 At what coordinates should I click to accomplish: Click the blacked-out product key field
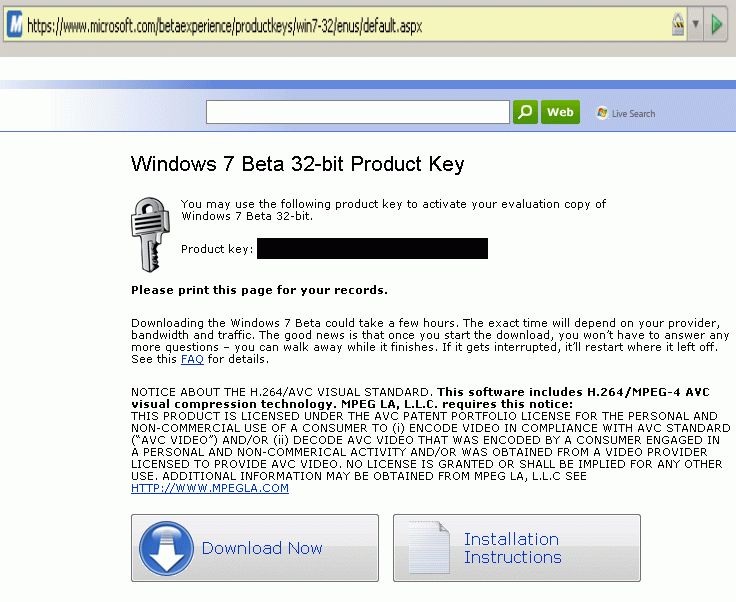[x=372, y=249]
